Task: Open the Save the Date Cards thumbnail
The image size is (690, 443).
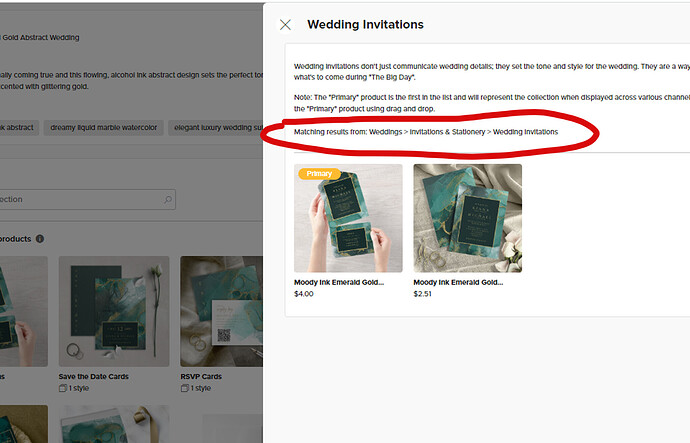Action: click(x=114, y=311)
